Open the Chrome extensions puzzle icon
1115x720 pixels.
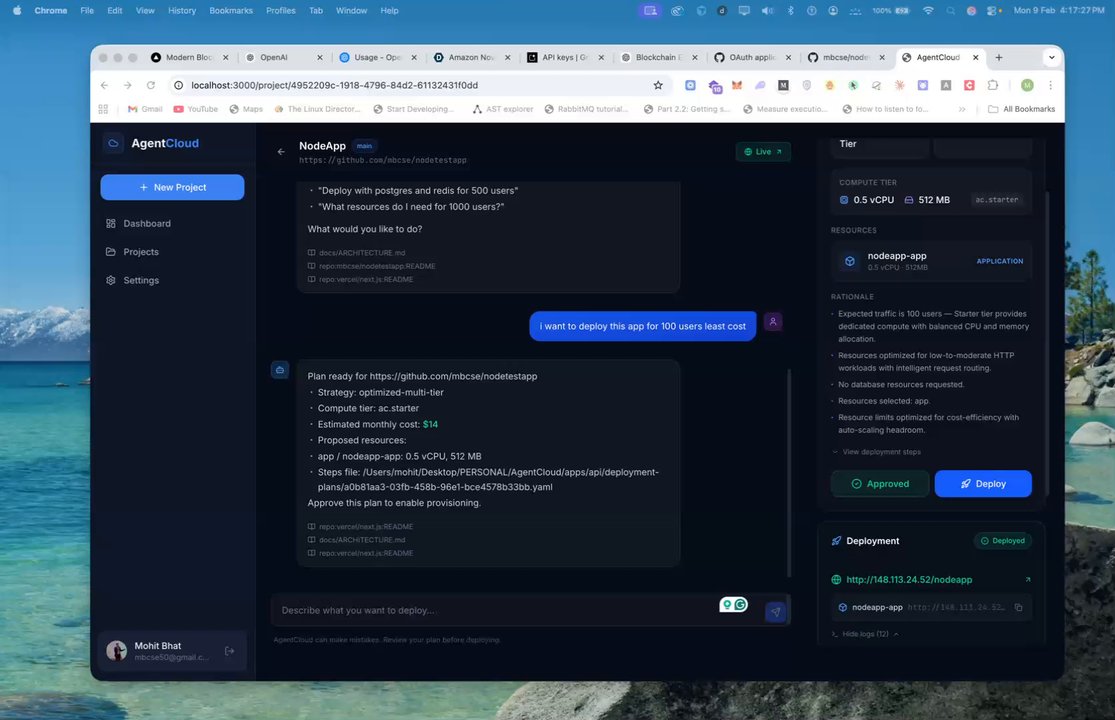tap(993, 85)
